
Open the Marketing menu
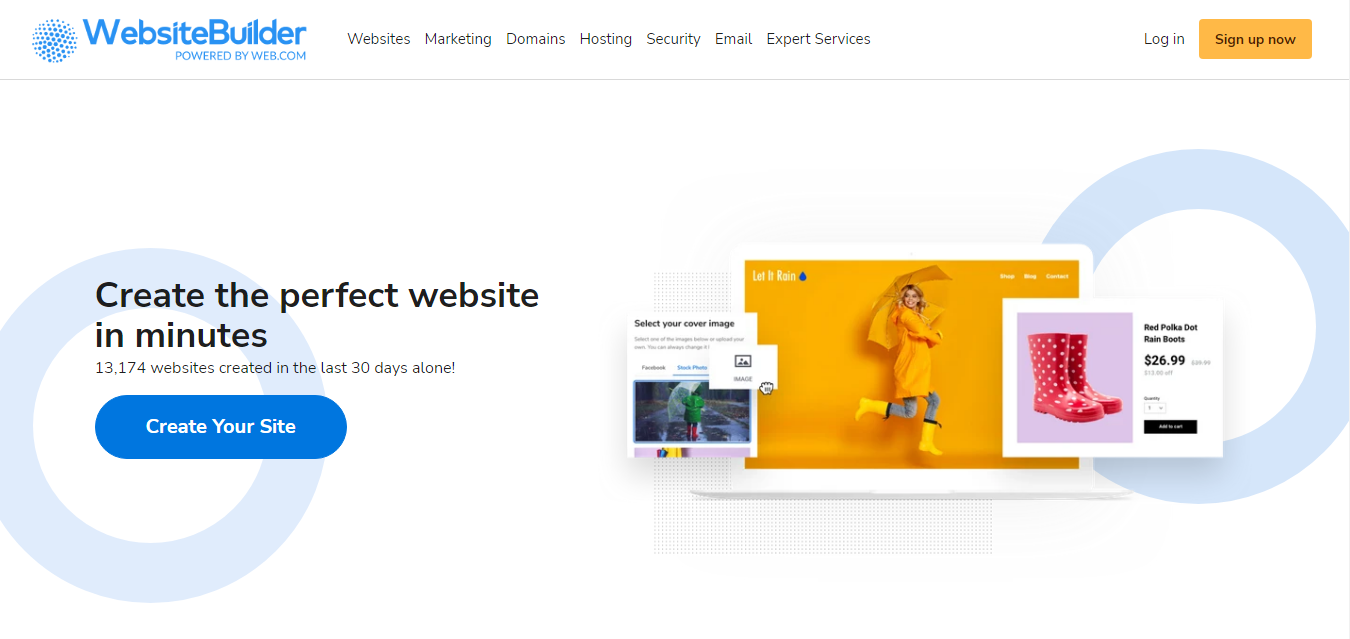[458, 39]
